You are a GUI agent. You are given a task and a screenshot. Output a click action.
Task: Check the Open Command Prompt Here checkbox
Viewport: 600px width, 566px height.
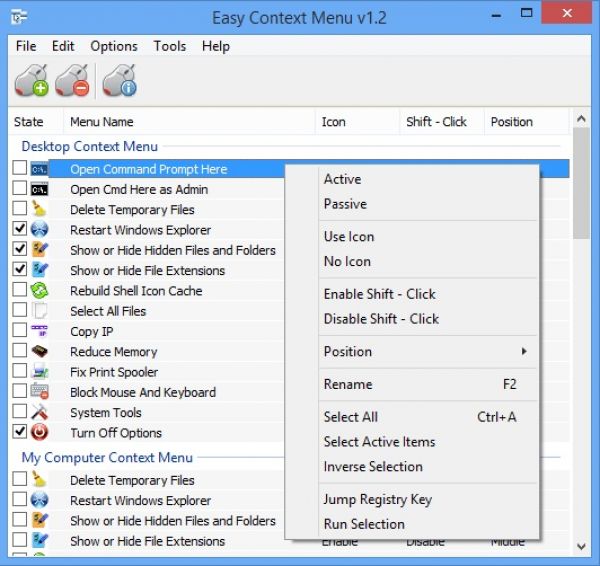pyautogui.click(x=20, y=168)
